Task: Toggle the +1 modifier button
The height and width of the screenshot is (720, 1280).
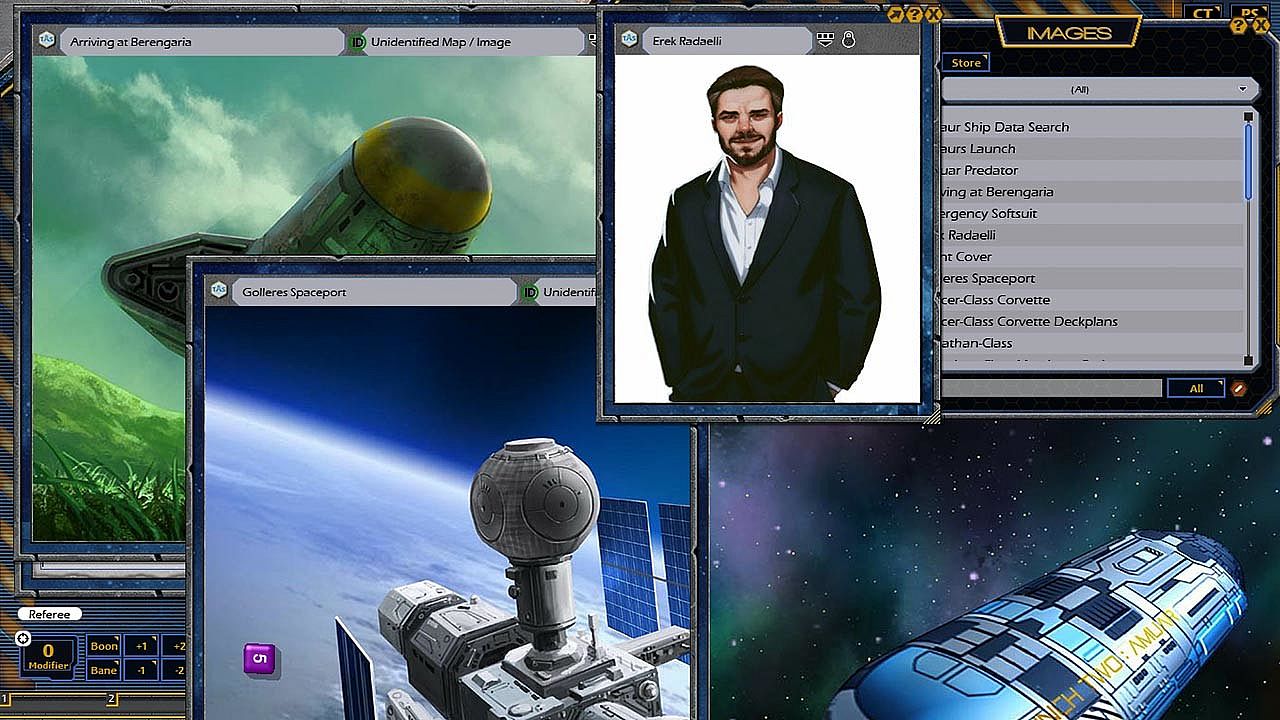Action: tap(141, 646)
